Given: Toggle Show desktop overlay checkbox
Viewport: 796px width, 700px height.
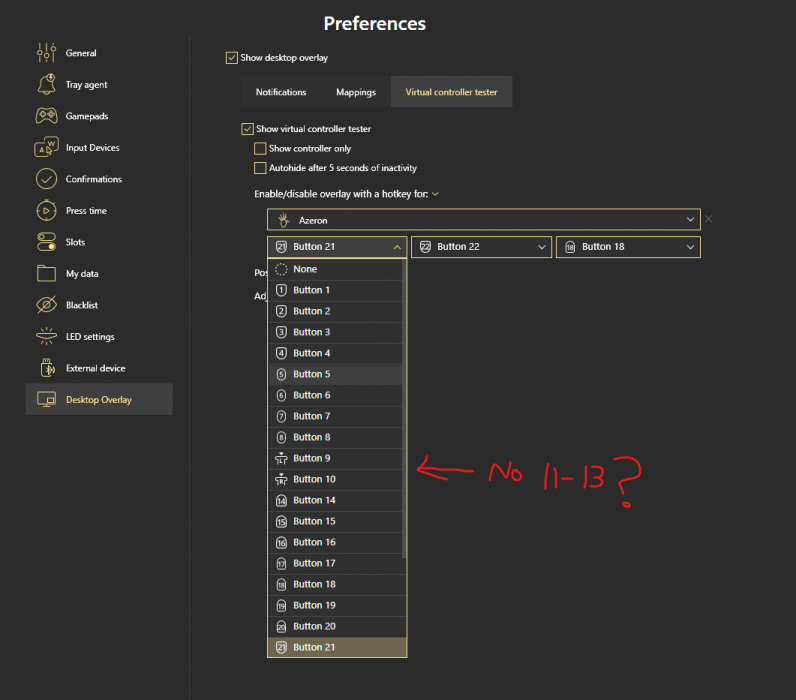Looking at the screenshot, I should point(232,58).
